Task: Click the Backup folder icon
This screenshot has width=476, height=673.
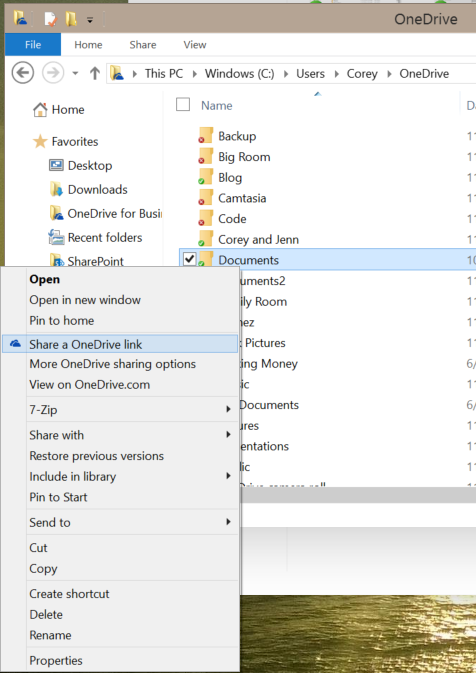Action: pyautogui.click(x=206, y=135)
